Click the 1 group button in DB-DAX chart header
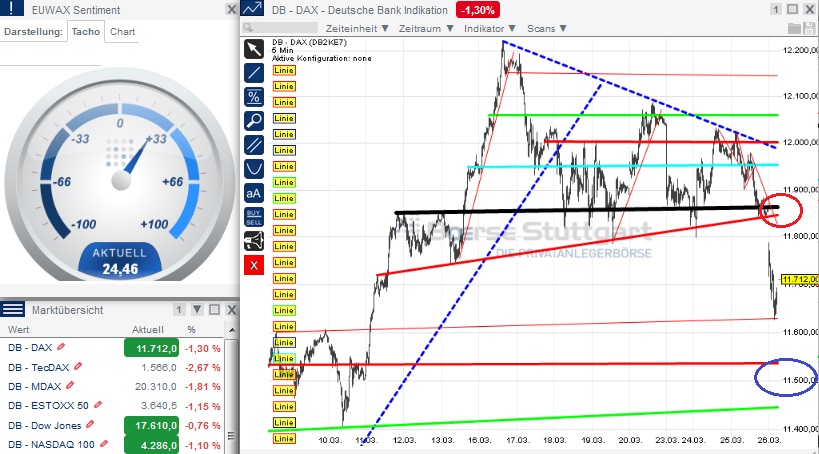This screenshot has height=454, width=819. (776, 9)
